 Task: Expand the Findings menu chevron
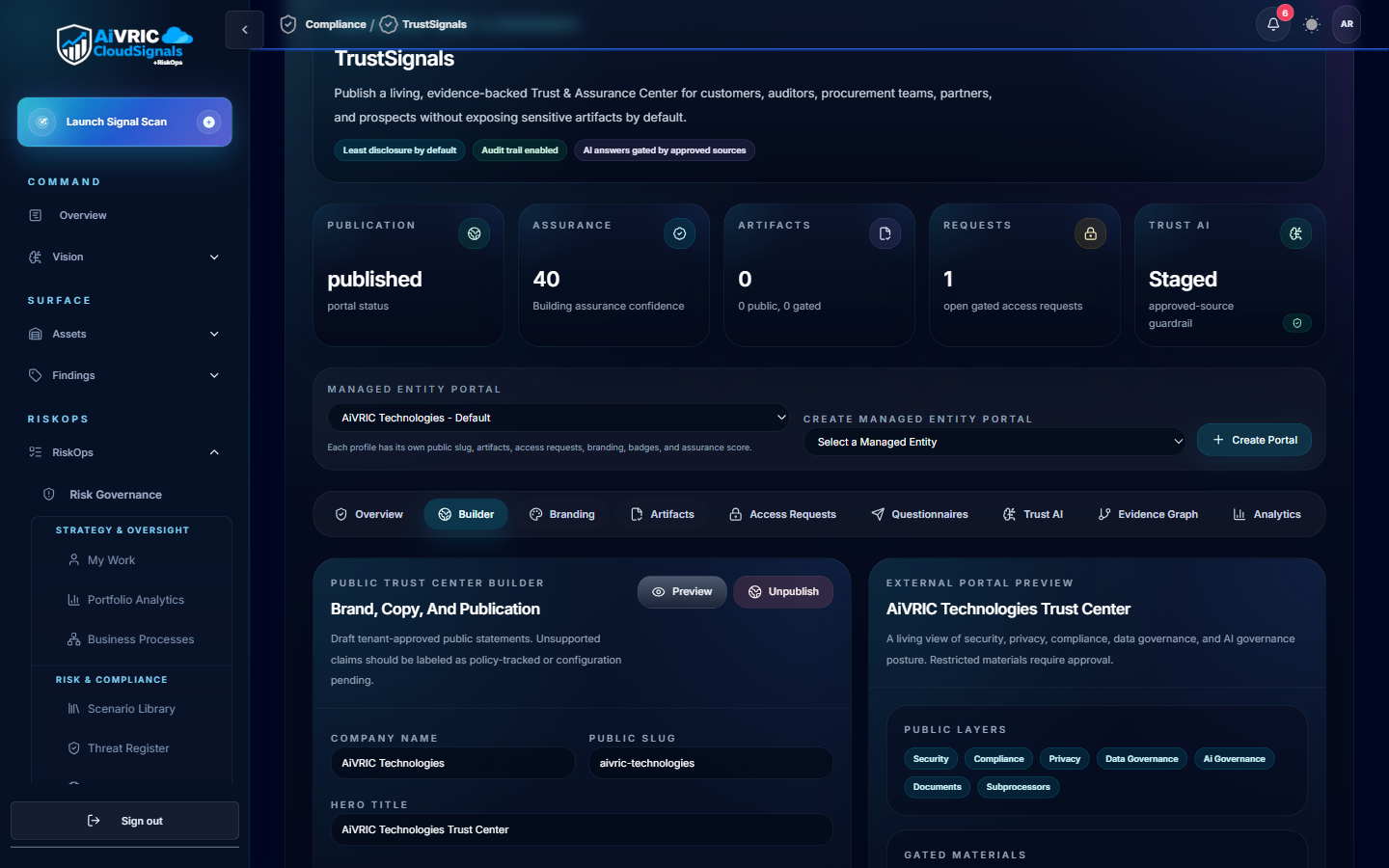point(214,375)
